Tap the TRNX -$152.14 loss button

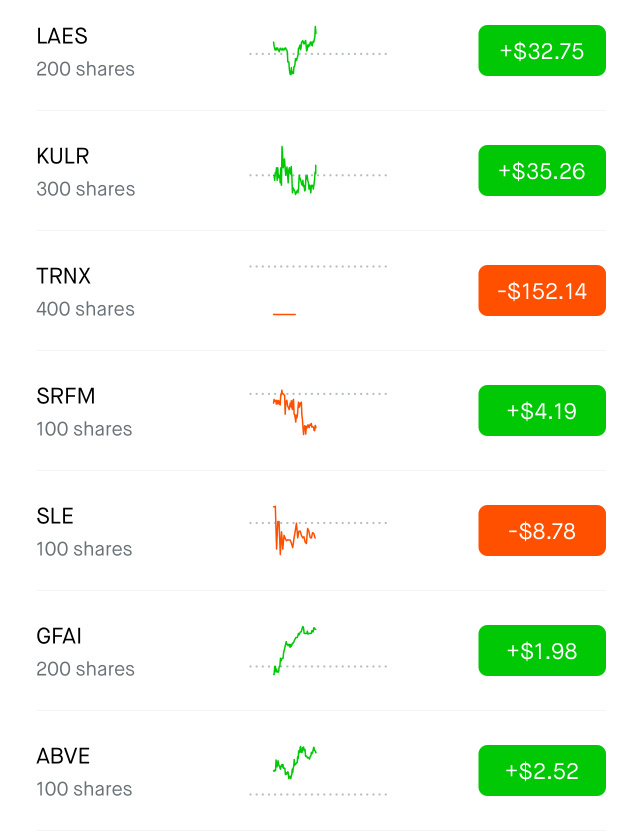[542, 290]
